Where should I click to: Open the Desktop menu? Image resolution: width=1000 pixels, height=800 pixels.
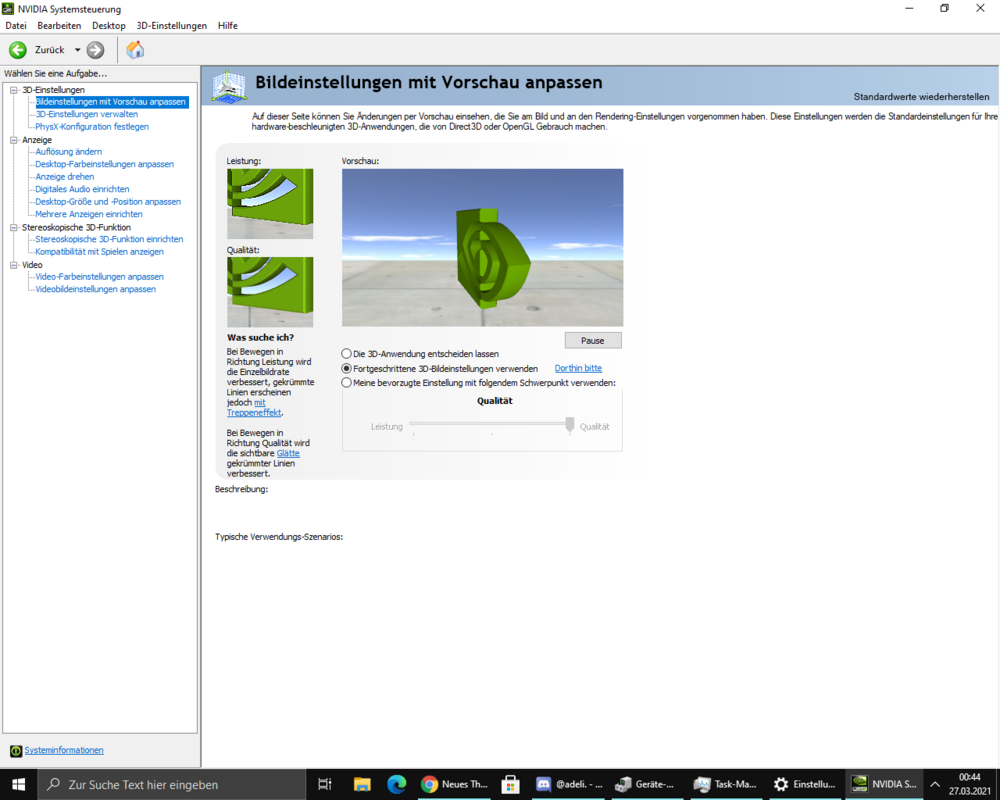pyautogui.click(x=108, y=25)
